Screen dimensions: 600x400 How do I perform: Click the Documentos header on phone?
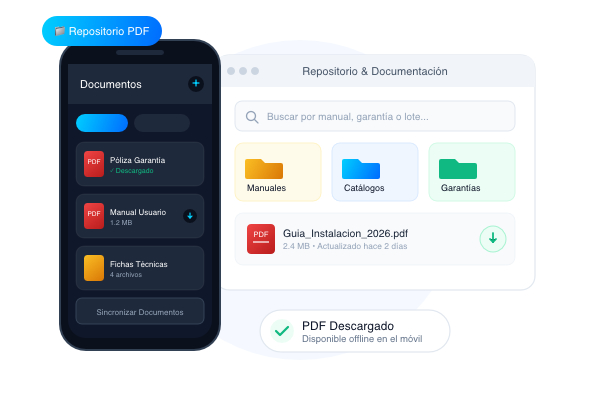tap(111, 84)
